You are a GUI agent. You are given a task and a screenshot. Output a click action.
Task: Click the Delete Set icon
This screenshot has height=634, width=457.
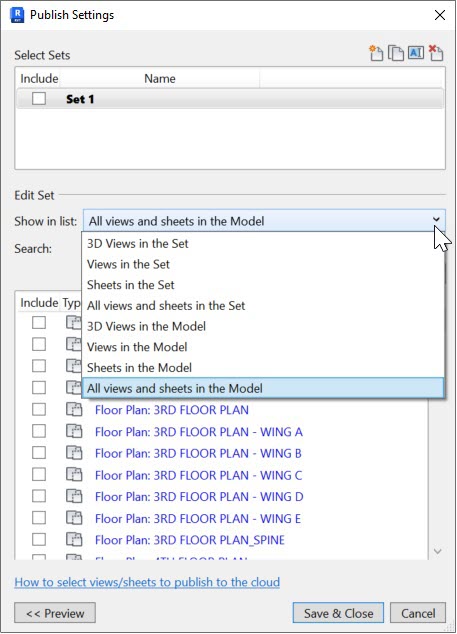pyautogui.click(x=436, y=53)
